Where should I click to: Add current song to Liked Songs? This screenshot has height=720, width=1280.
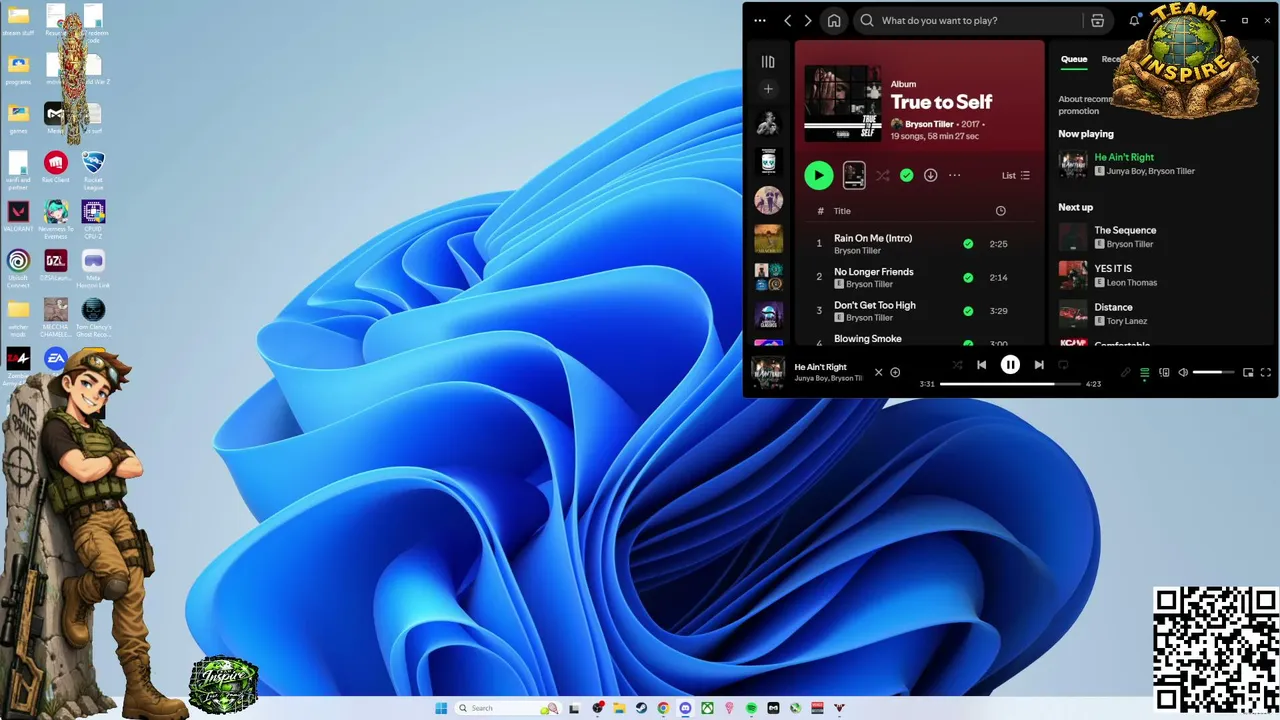pos(895,372)
